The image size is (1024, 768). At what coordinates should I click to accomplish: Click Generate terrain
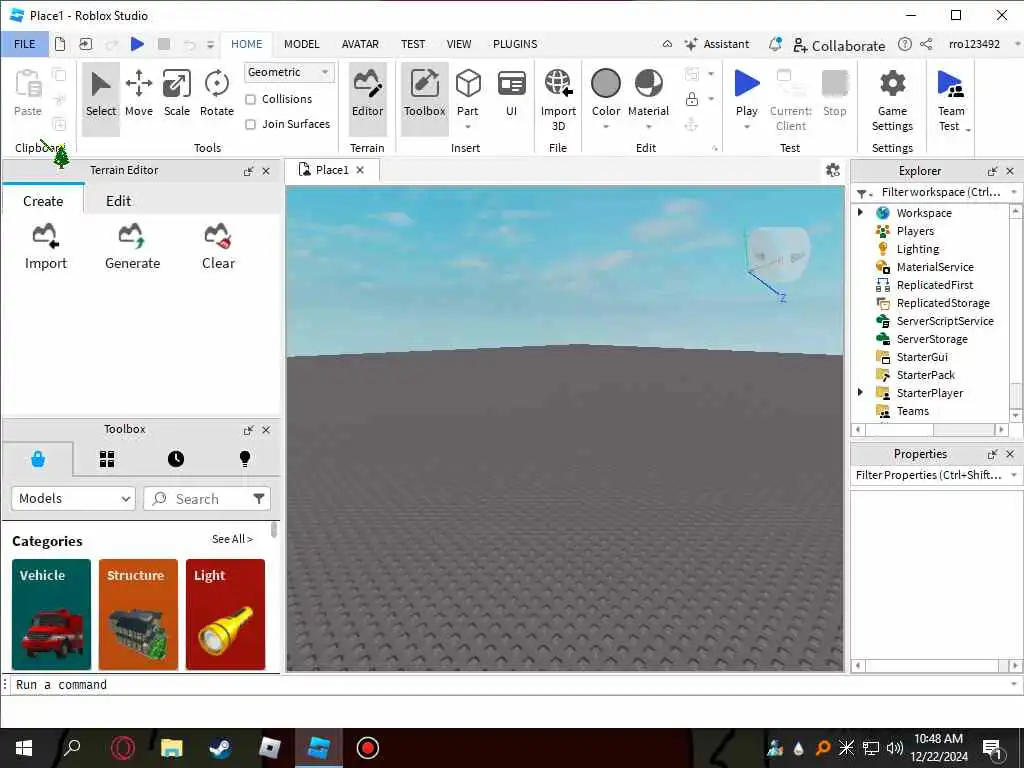click(x=133, y=247)
